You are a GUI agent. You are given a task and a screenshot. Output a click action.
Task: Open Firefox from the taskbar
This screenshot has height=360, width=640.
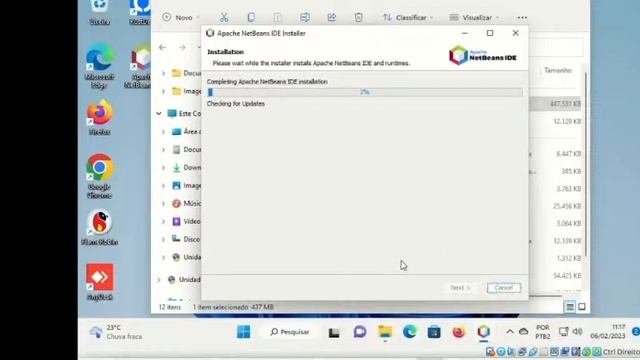pyautogui.click(x=459, y=332)
